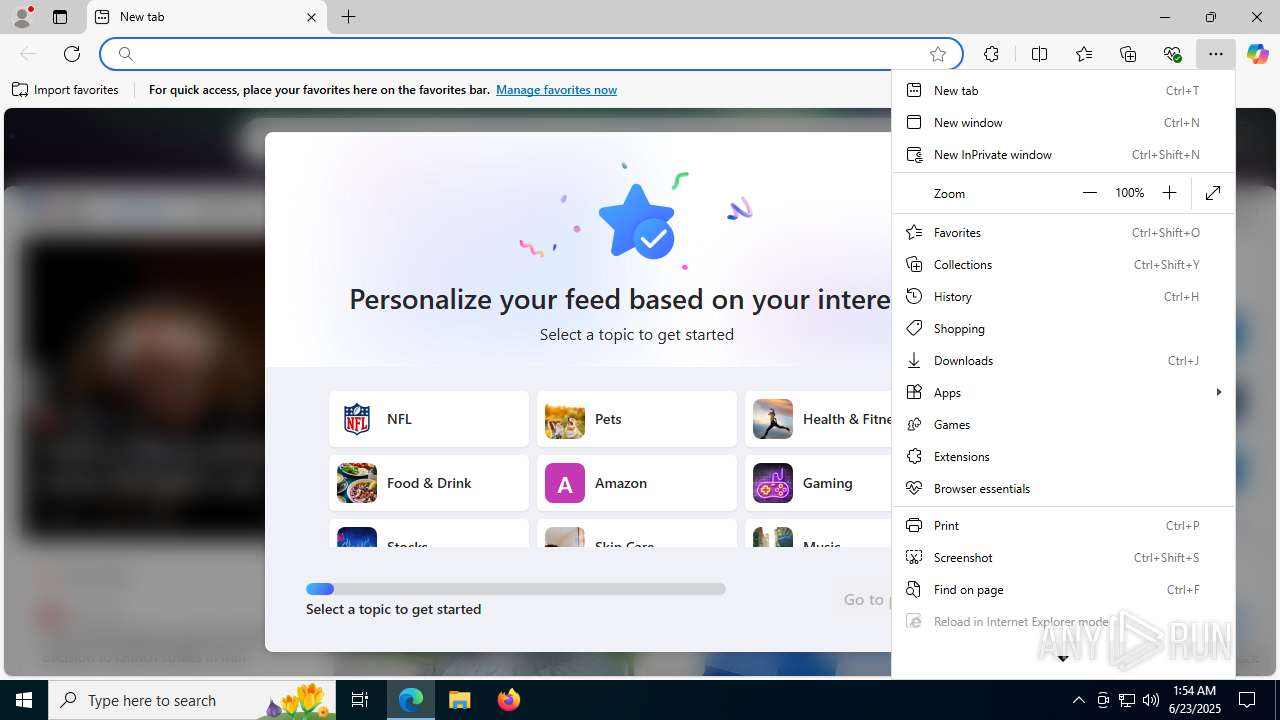Select Print in the menu
1280x720 pixels.
point(1063,525)
